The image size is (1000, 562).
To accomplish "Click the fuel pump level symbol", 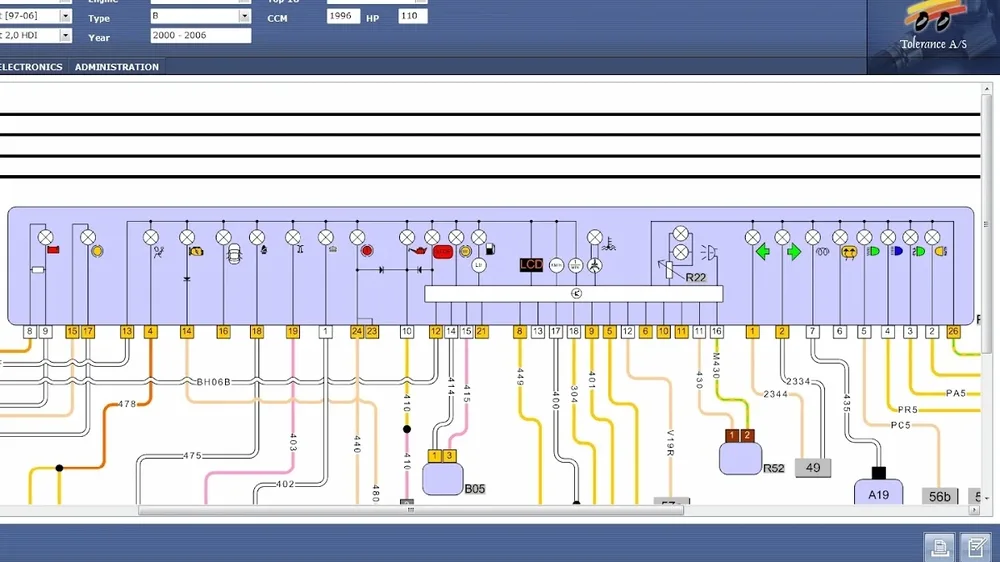I will (490, 249).
